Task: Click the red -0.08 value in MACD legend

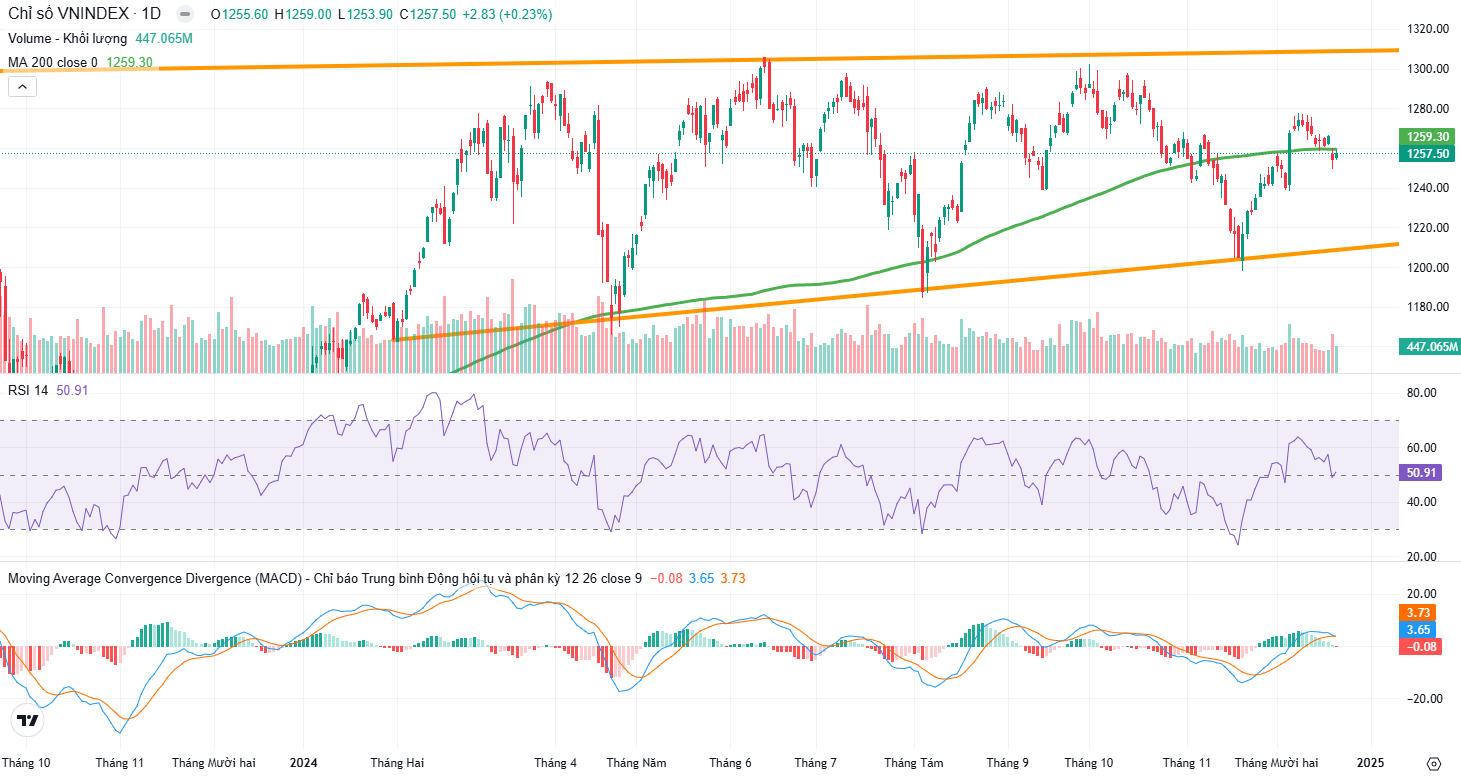Action: (666, 578)
